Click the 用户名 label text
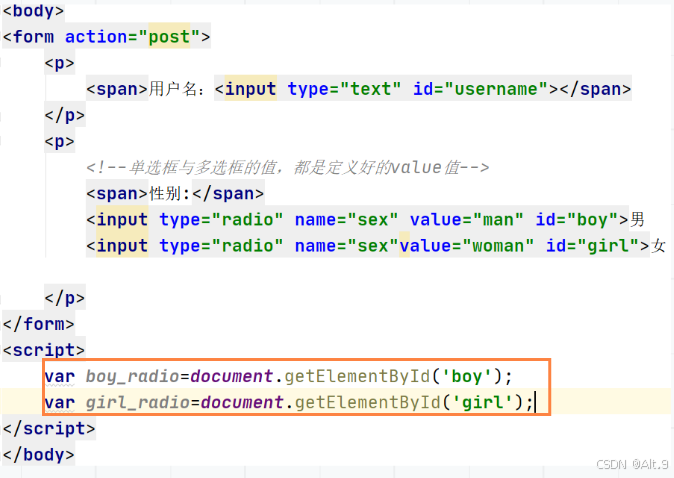The height and width of the screenshot is (478, 674). click(x=173, y=89)
